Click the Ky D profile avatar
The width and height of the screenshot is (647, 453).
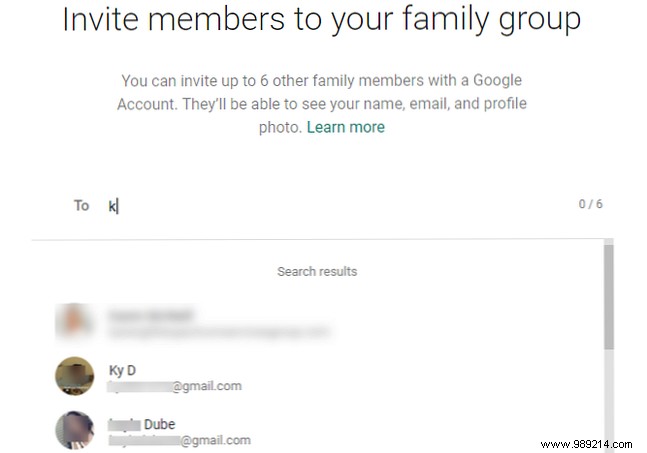click(75, 377)
